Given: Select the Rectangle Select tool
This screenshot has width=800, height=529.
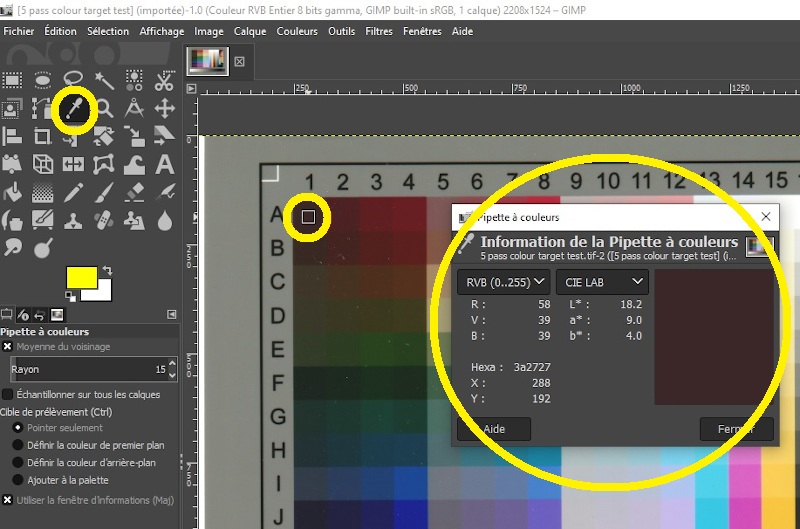Looking at the screenshot, I should [13, 81].
